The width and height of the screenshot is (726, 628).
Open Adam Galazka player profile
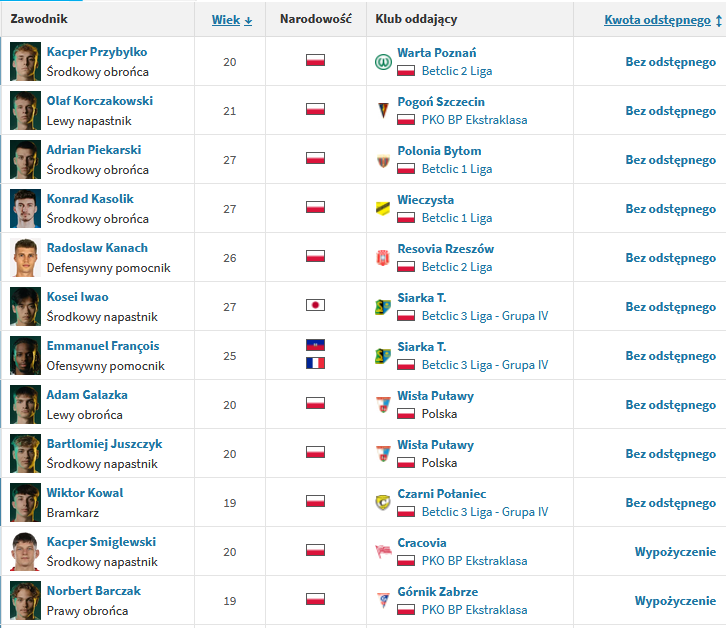click(x=87, y=395)
